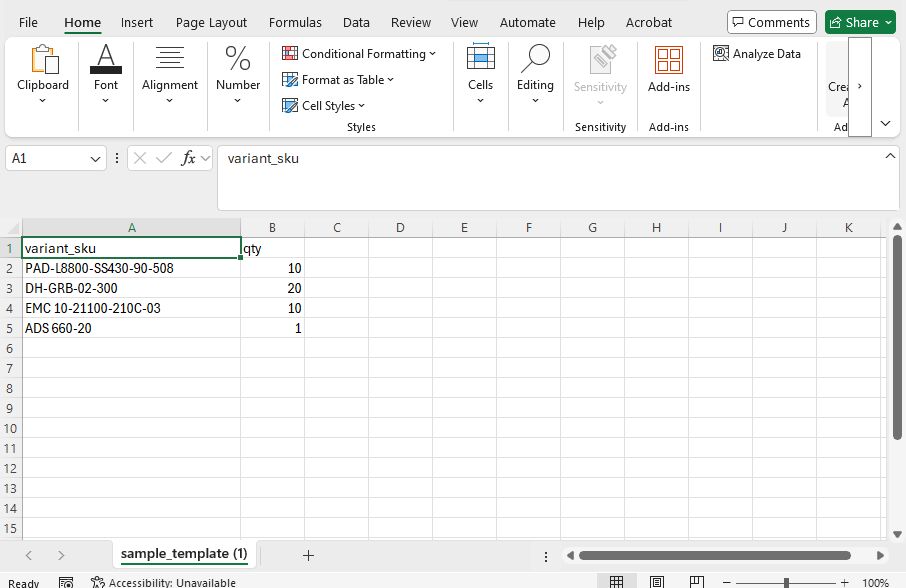Open the File menu
This screenshot has height=588, width=906.
[28, 23]
